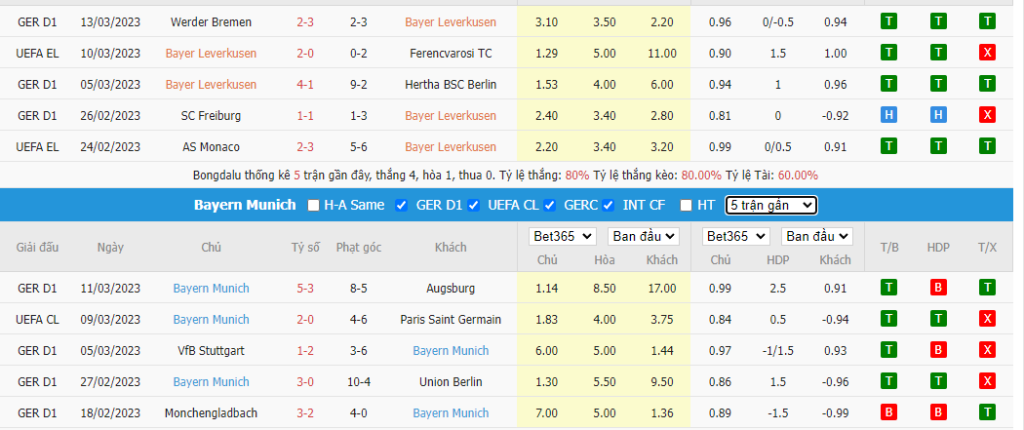Image resolution: width=1024 pixels, height=430 pixels.
Task: Enable the HT half-time checkbox
Action: coord(685,205)
